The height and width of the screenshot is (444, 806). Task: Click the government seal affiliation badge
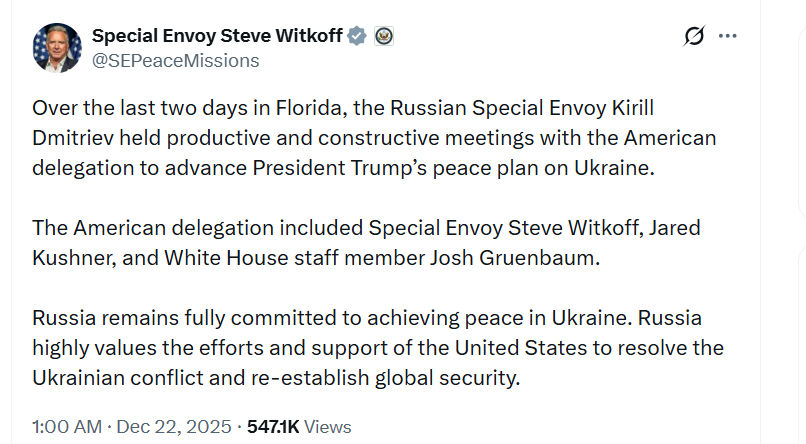(384, 36)
